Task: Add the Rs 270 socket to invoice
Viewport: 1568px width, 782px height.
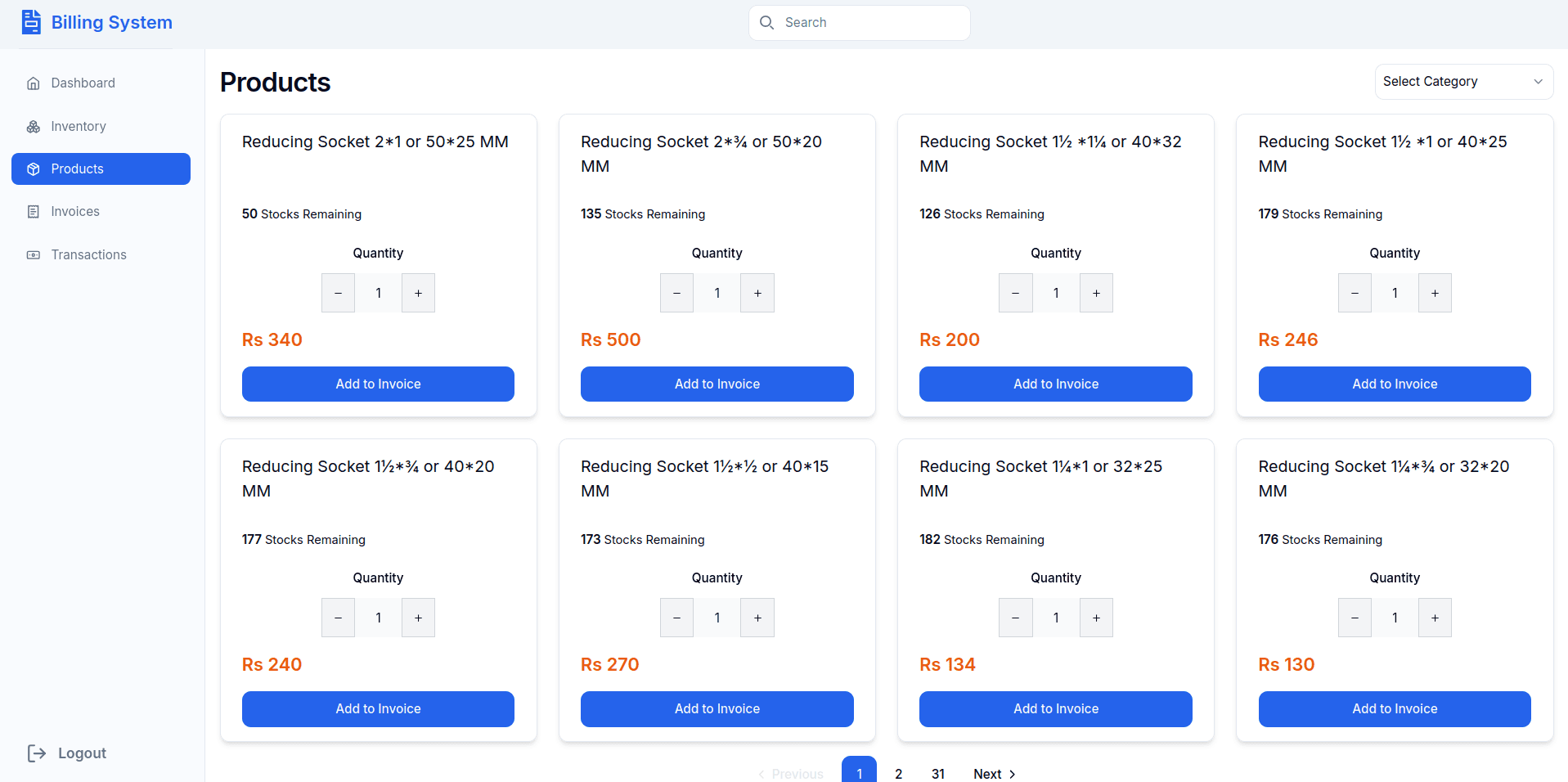Action: pos(717,709)
